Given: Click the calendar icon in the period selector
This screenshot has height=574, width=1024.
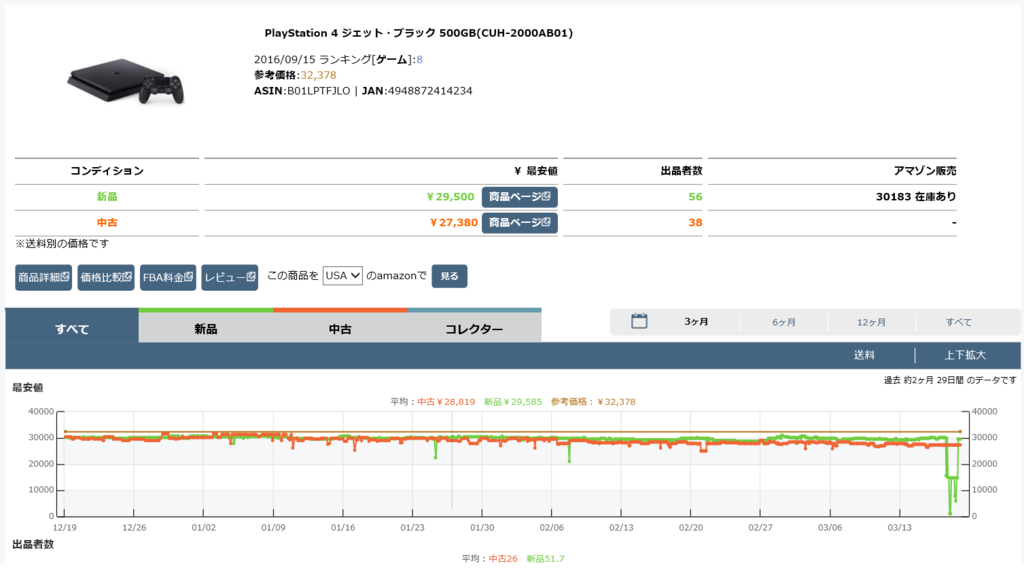Looking at the screenshot, I should click(639, 321).
